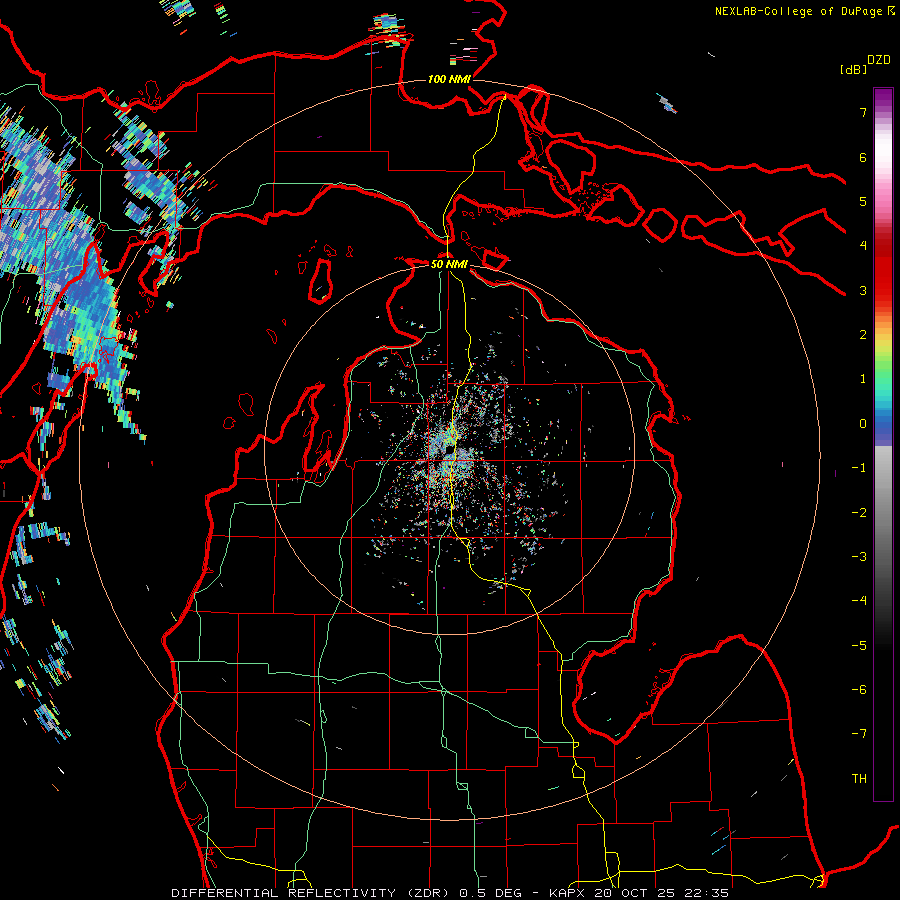Click the -2 value on the color scale
Viewport: 900px width, 900px height.
click(859, 513)
